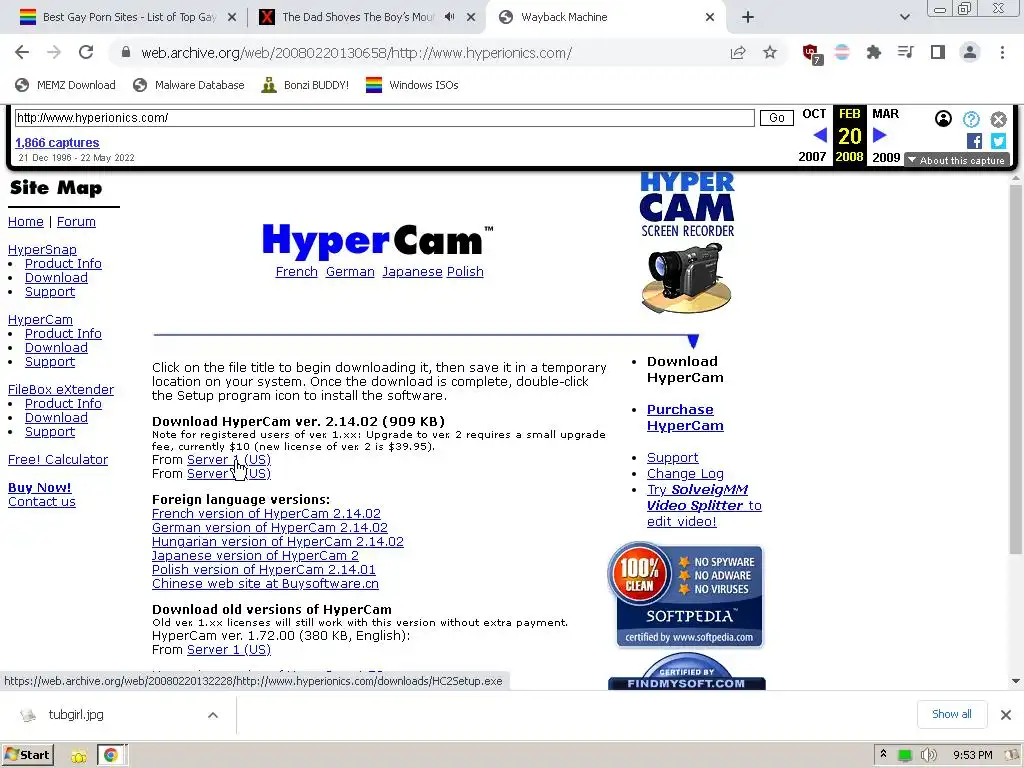Screen dimensions: 1024x768
Task: Open Chrome's three-dot menu
Action: coord(1002,52)
